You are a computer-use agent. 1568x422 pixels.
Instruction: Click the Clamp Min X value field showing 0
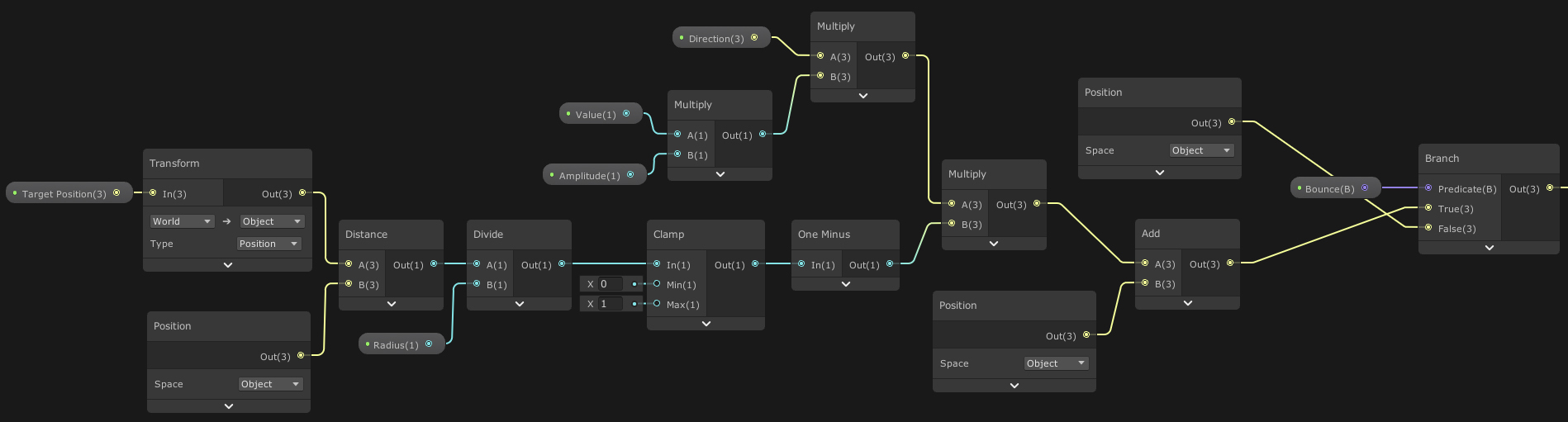(611, 284)
